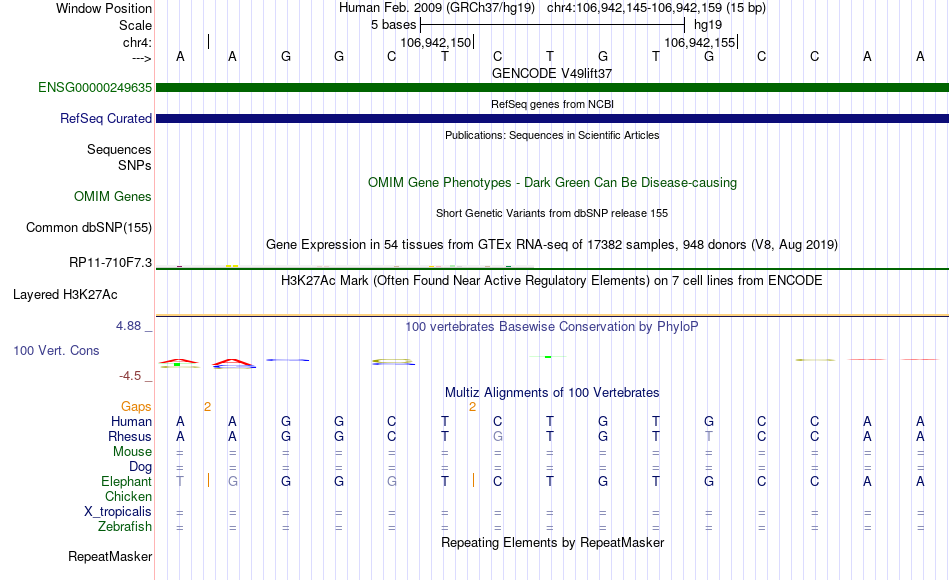Image resolution: width=950 pixels, height=580 pixels.
Task: Click Repeating Elements by RepeatMasker title
Action: click(552, 542)
